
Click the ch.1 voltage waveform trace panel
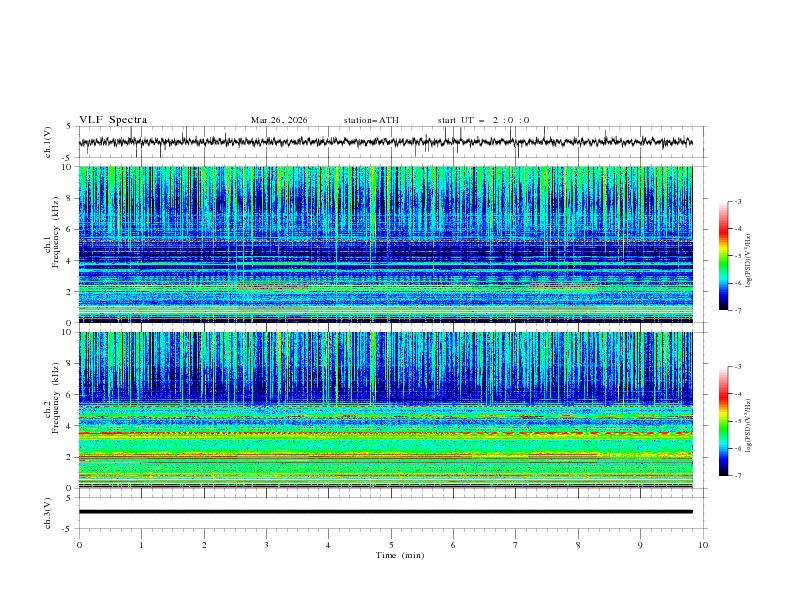click(x=392, y=142)
